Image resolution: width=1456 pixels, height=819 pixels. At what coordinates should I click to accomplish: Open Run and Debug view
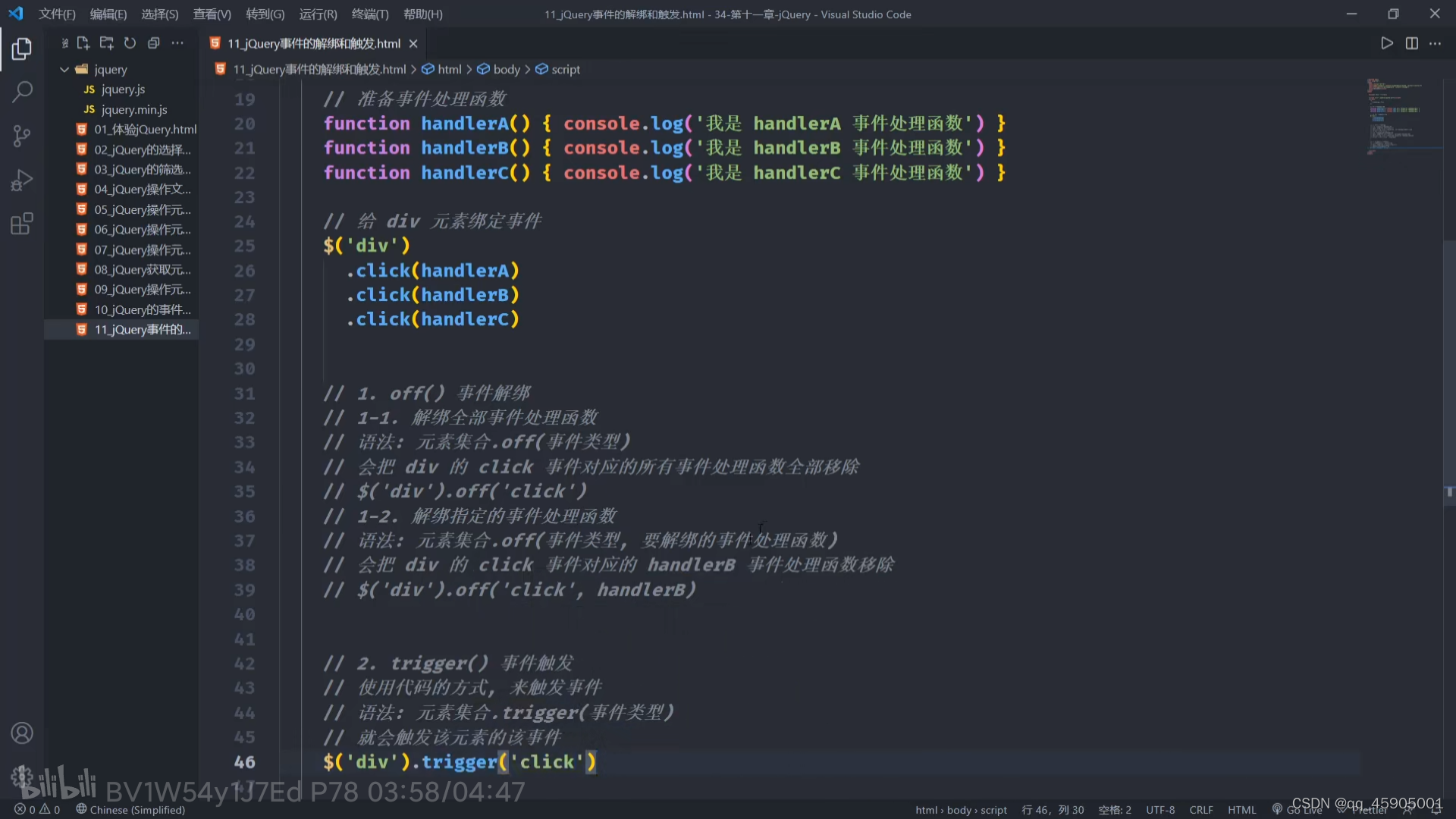point(22,180)
